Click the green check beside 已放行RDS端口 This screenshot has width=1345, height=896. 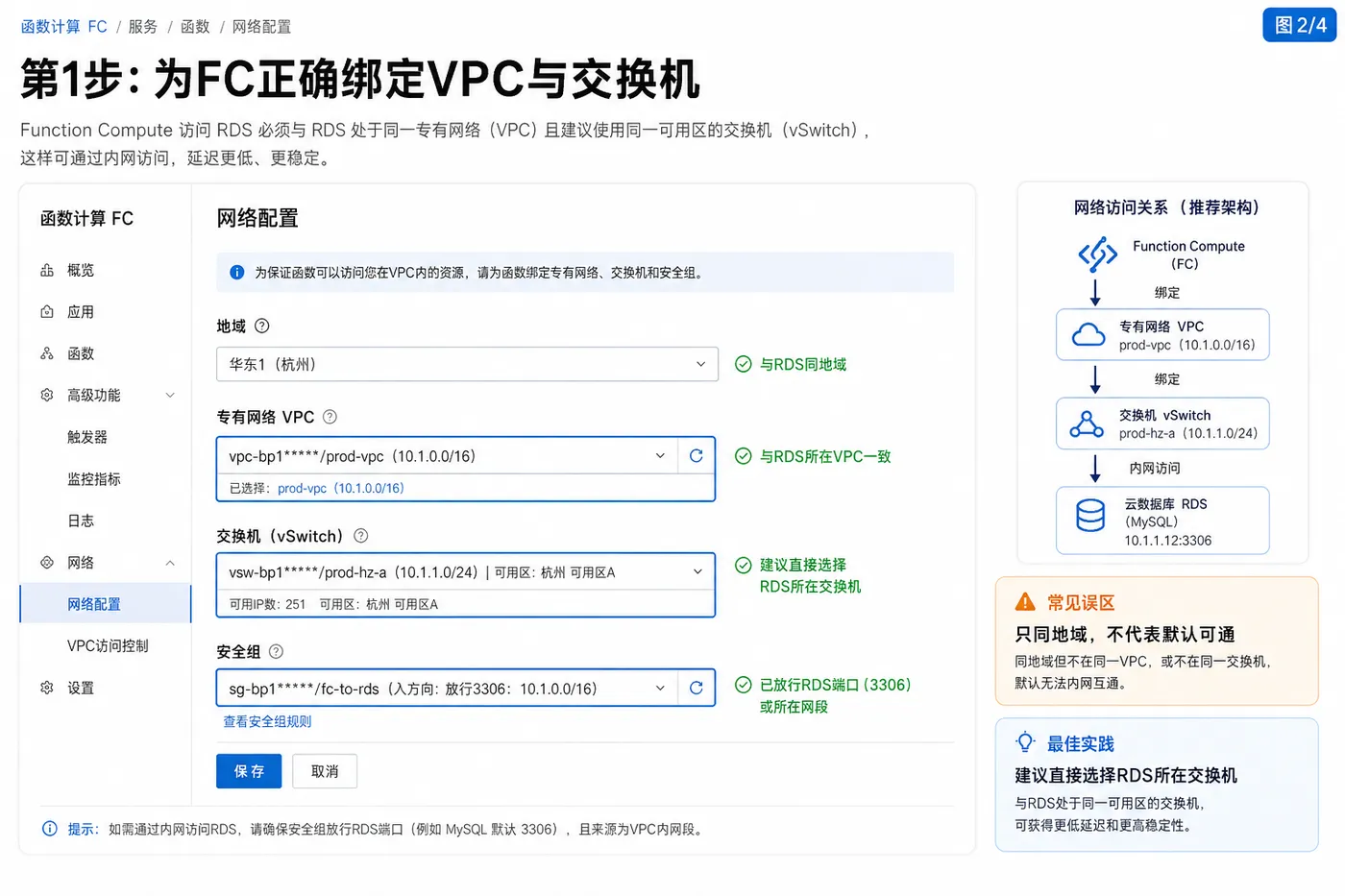pos(743,685)
